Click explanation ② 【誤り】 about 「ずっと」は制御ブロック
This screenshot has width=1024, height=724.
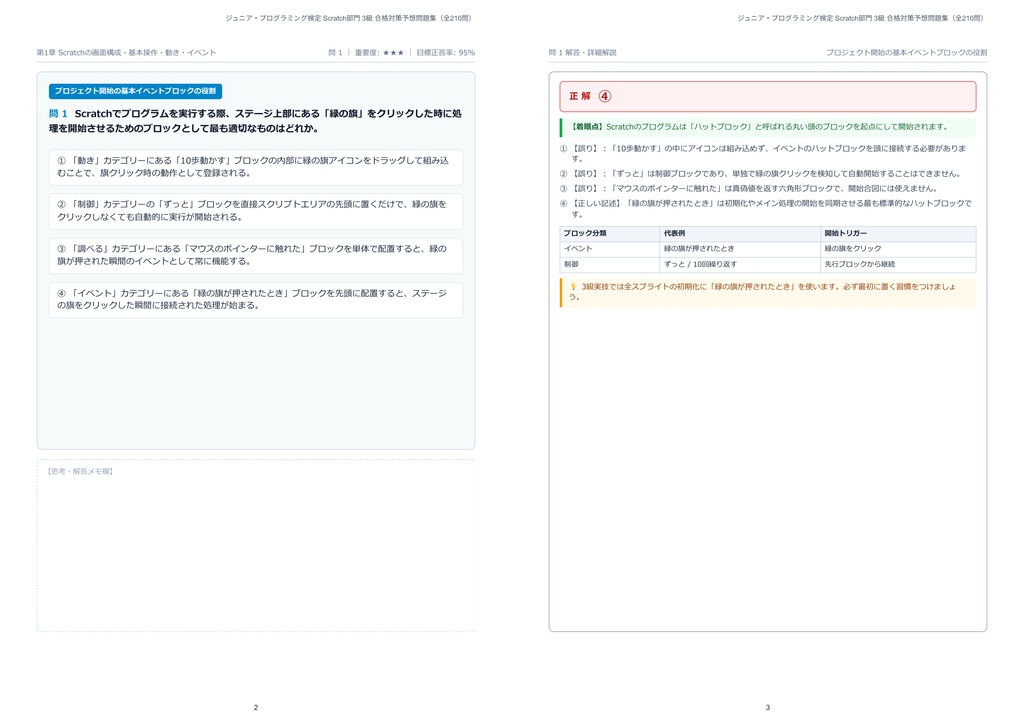(760, 174)
